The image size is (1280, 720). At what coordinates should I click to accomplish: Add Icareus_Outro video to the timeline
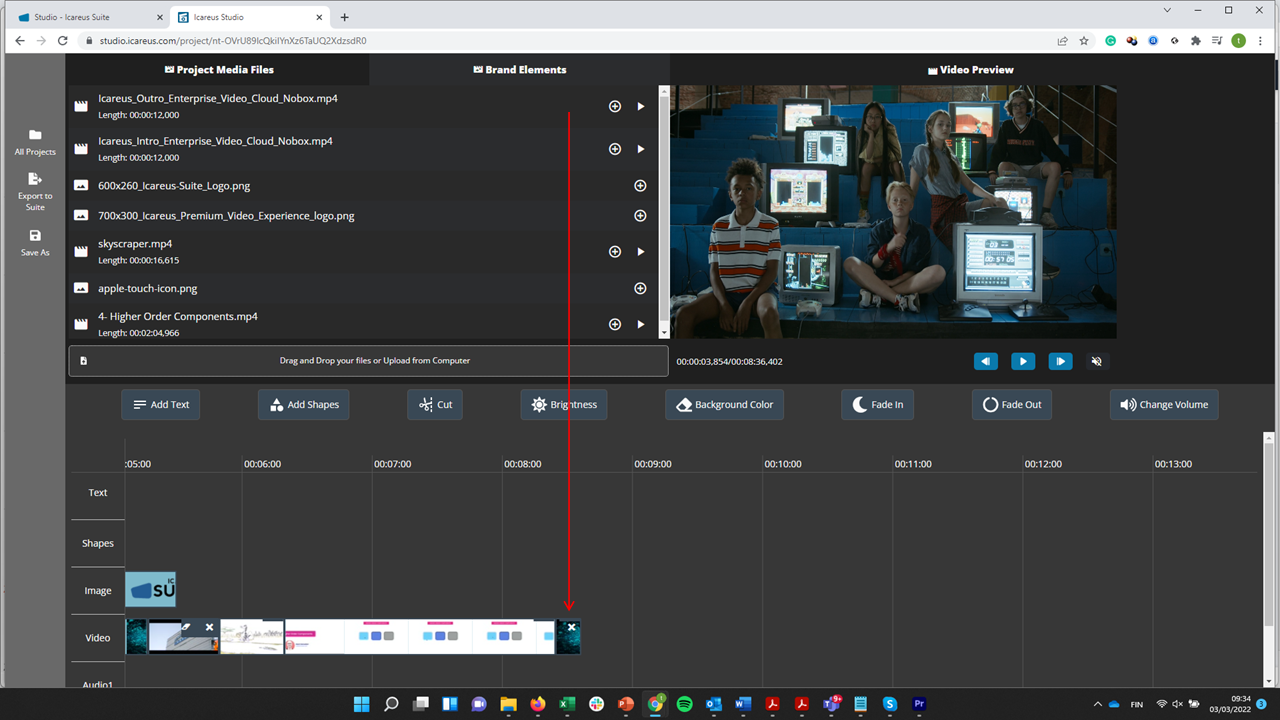pos(615,106)
